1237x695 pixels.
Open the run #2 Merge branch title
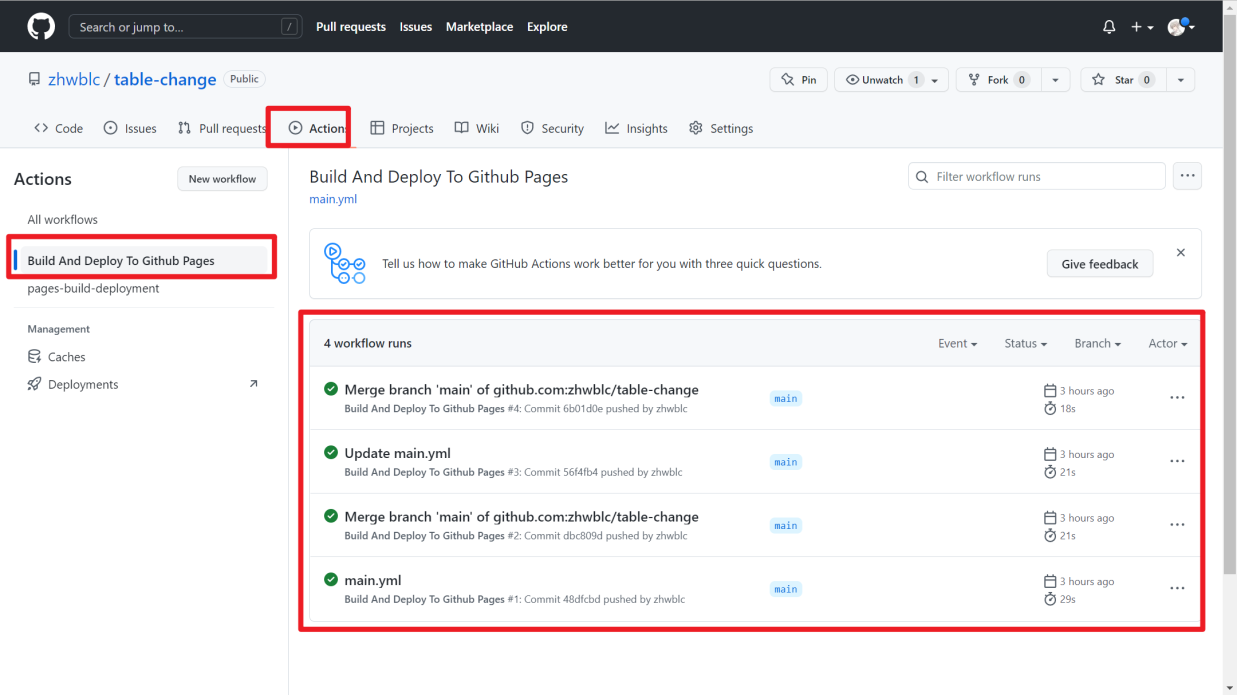point(521,517)
